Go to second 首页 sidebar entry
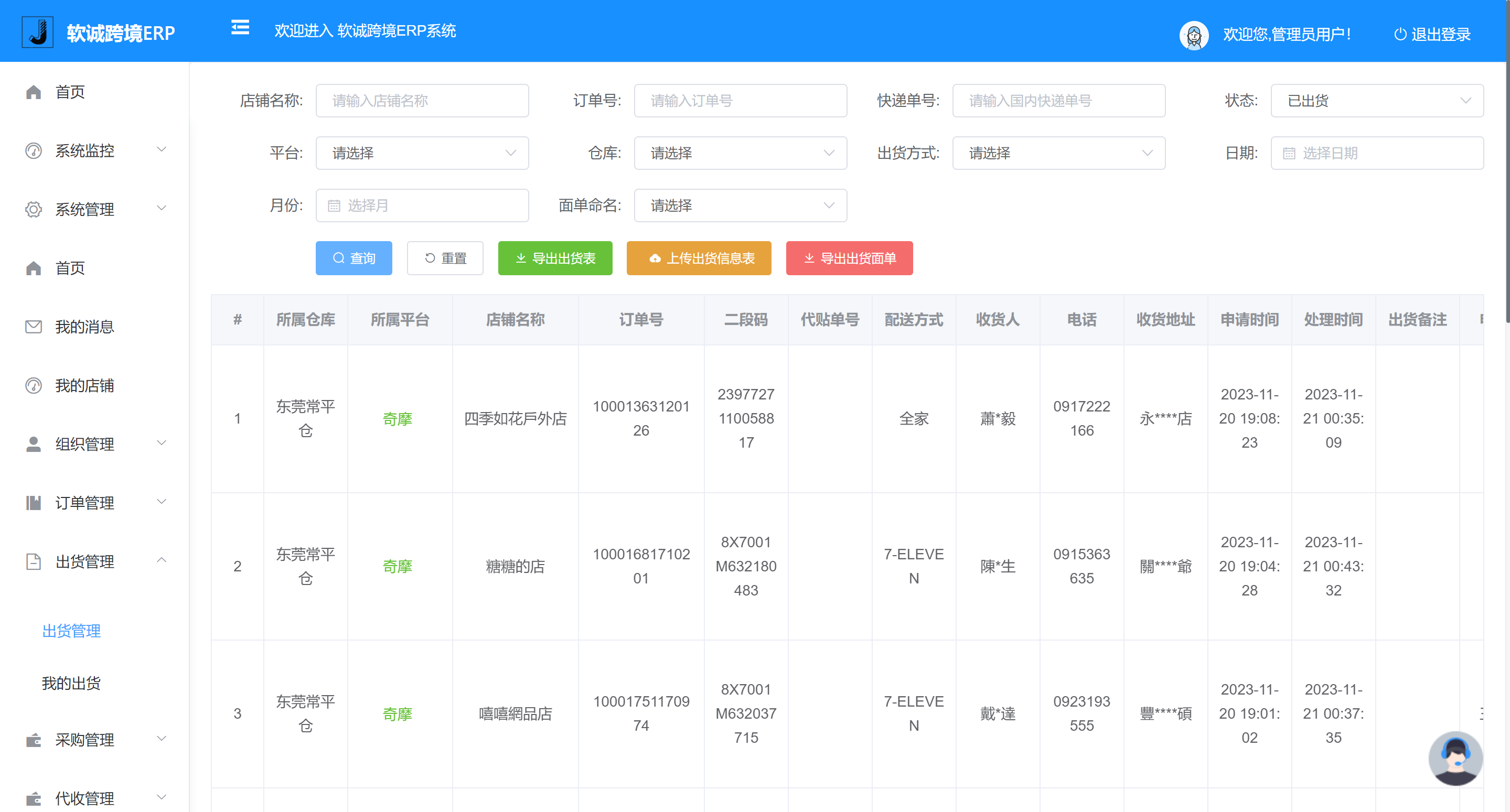The height and width of the screenshot is (812, 1510). click(70, 268)
